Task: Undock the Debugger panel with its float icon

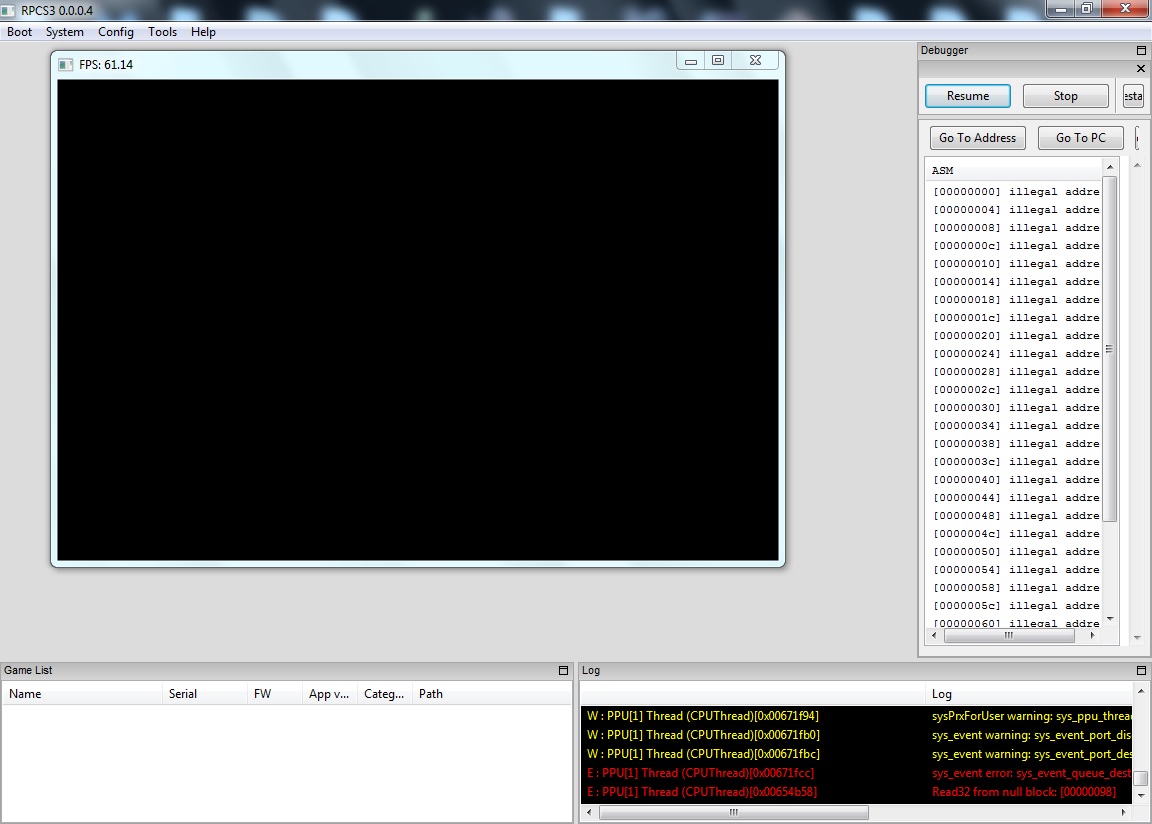Action: click(1141, 50)
